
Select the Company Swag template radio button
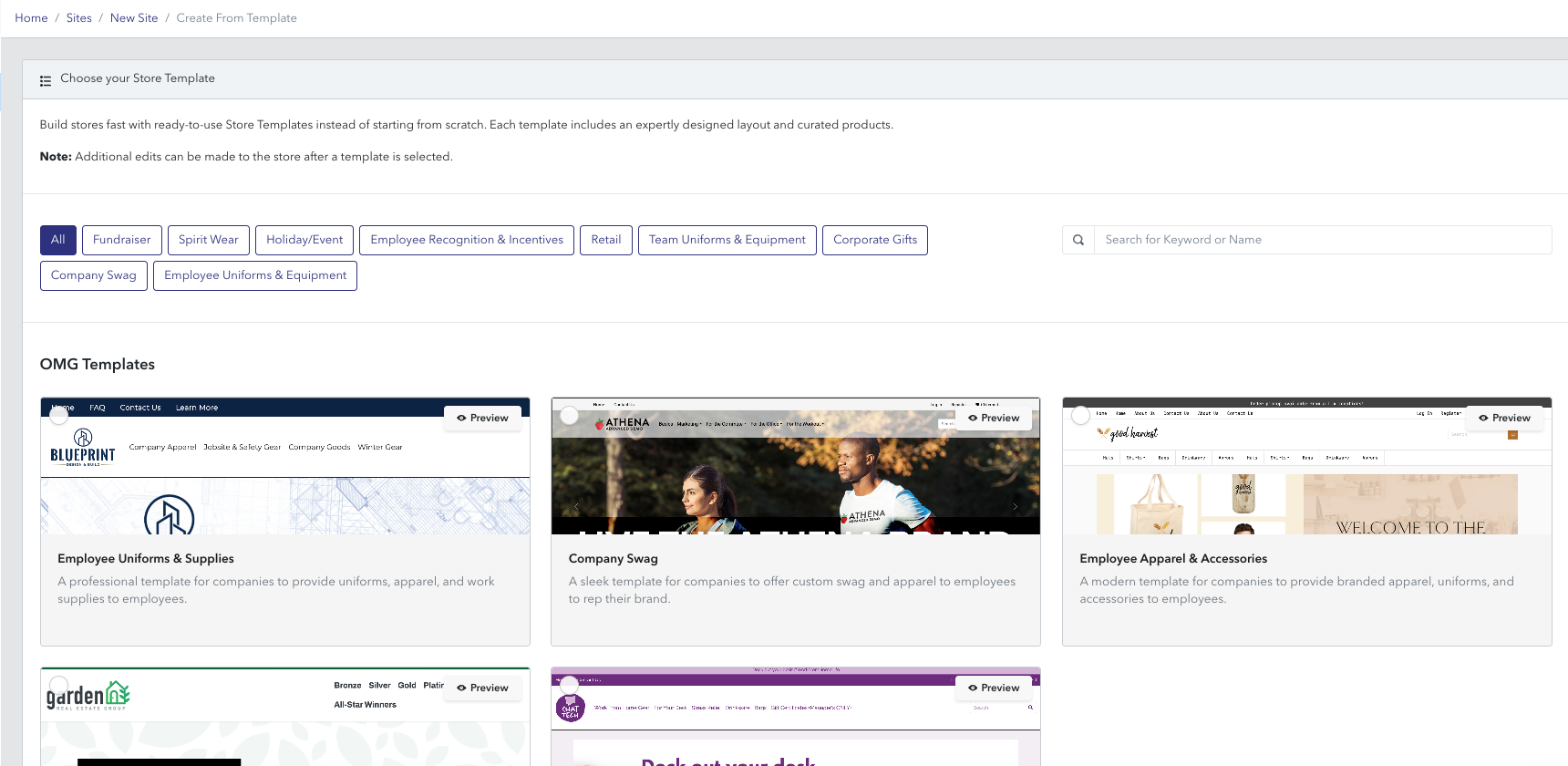570,416
